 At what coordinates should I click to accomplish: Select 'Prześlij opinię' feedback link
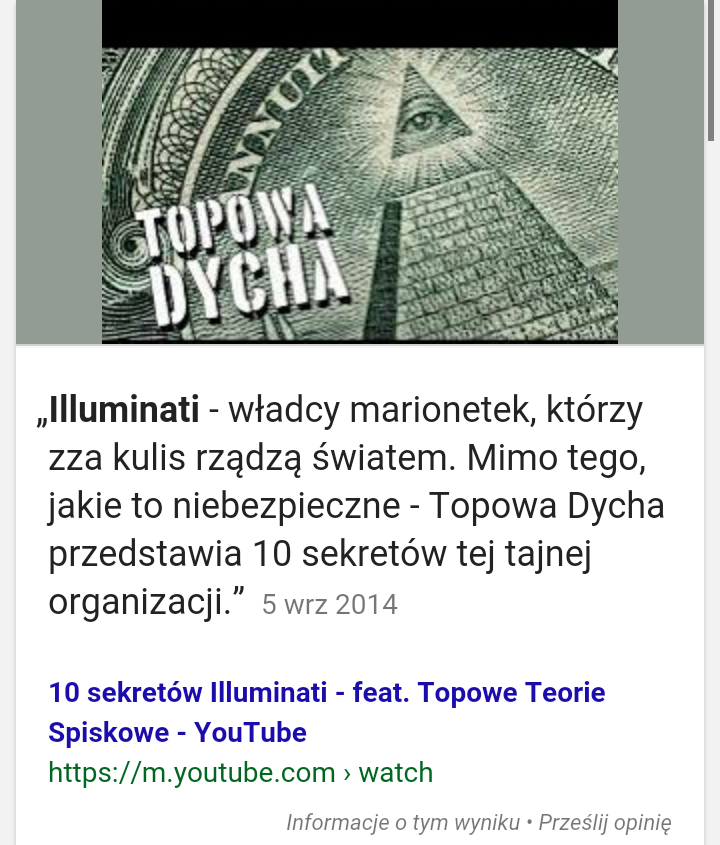605,822
